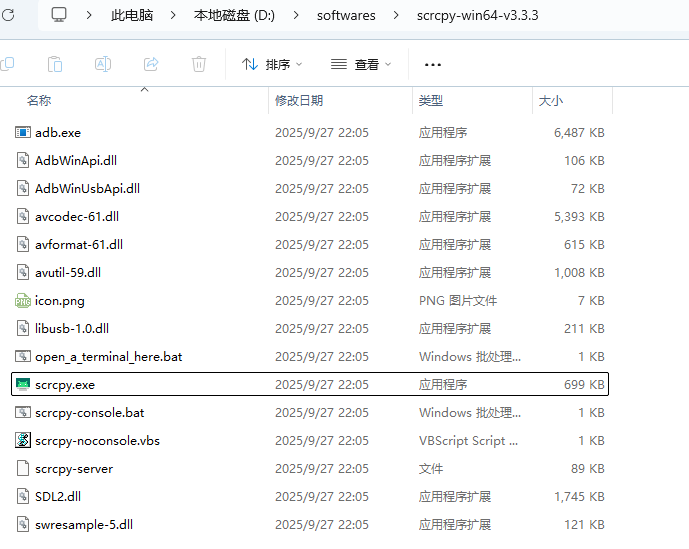Select the libusb-1.0.dll file name
689x549 pixels.
coord(72,329)
